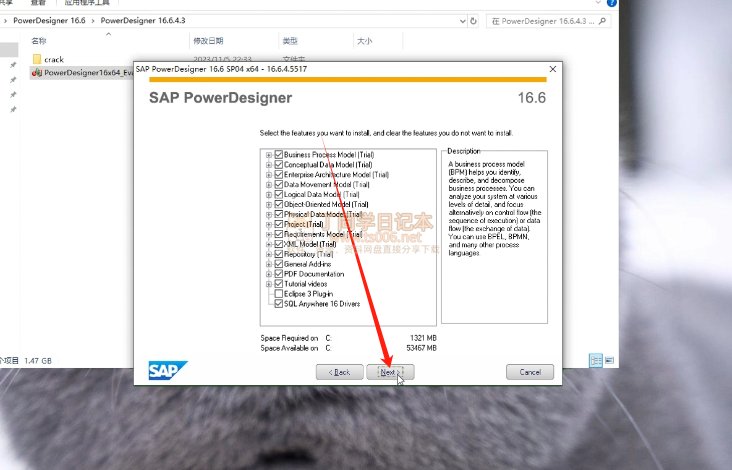Enable the Eclipse 3 Plugin checkbox

point(279,294)
